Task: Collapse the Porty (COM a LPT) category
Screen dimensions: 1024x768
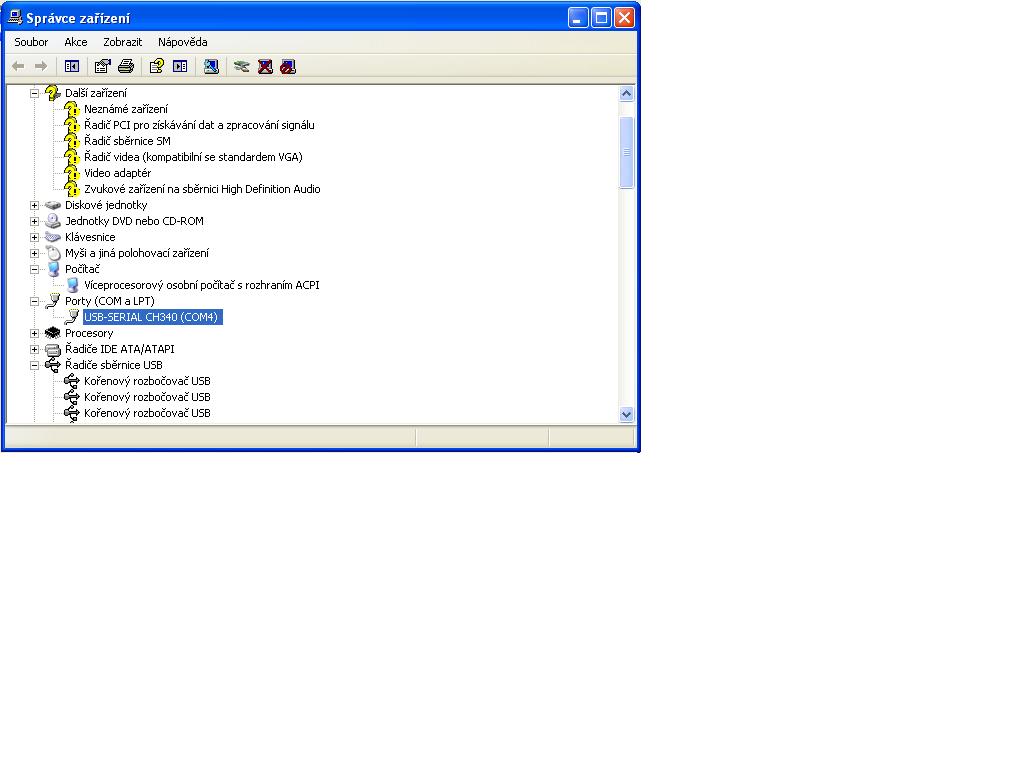Action: pos(35,301)
